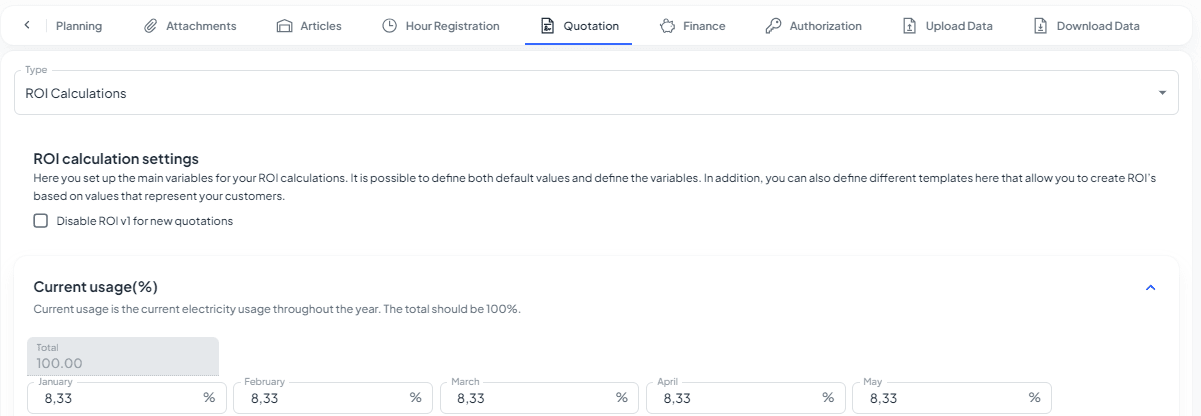This screenshot has height=416, width=1201.
Task: Open the Type dropdown showing ROI Calculations
Action: click(x=596, y=93)
